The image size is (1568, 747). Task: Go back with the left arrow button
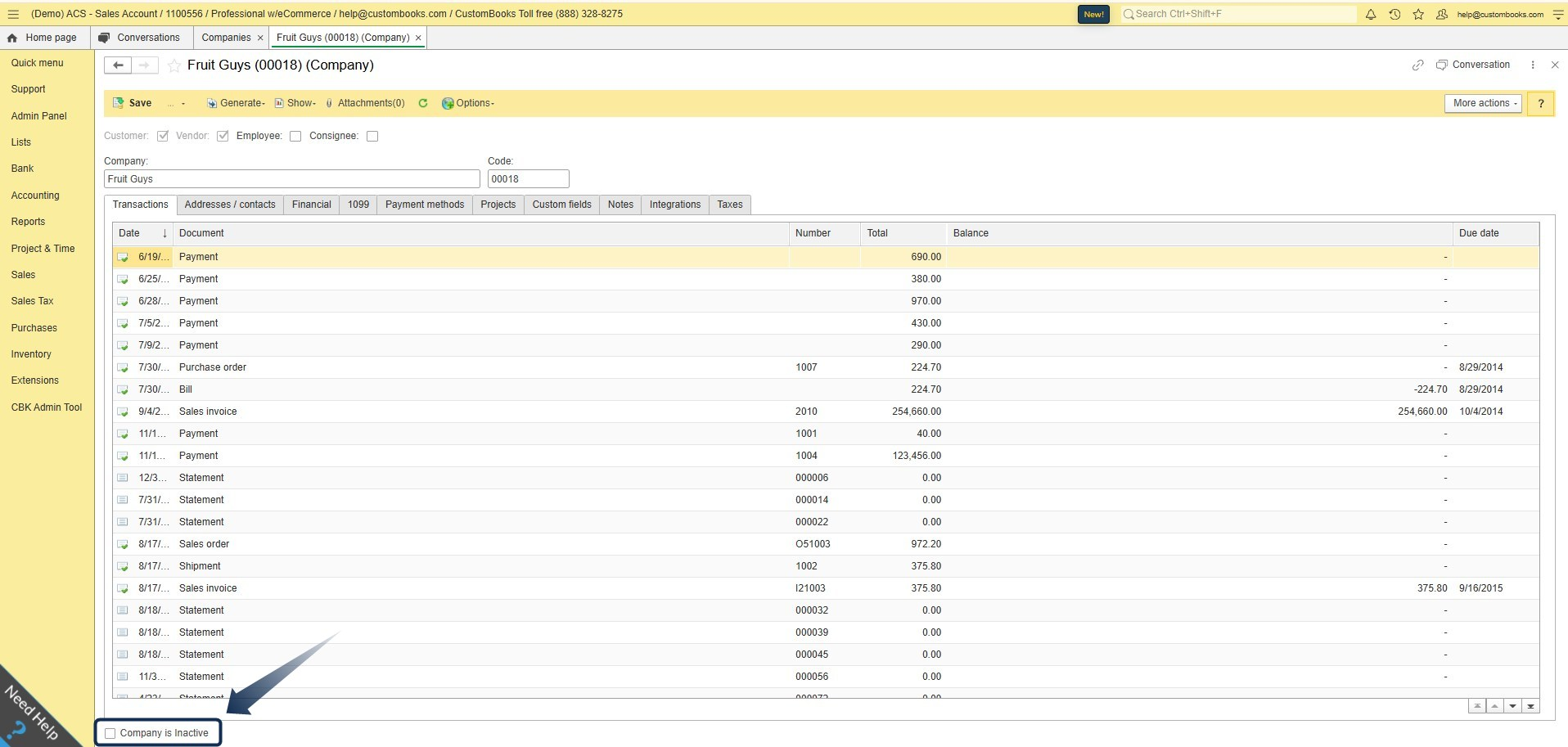coord(118,65)
